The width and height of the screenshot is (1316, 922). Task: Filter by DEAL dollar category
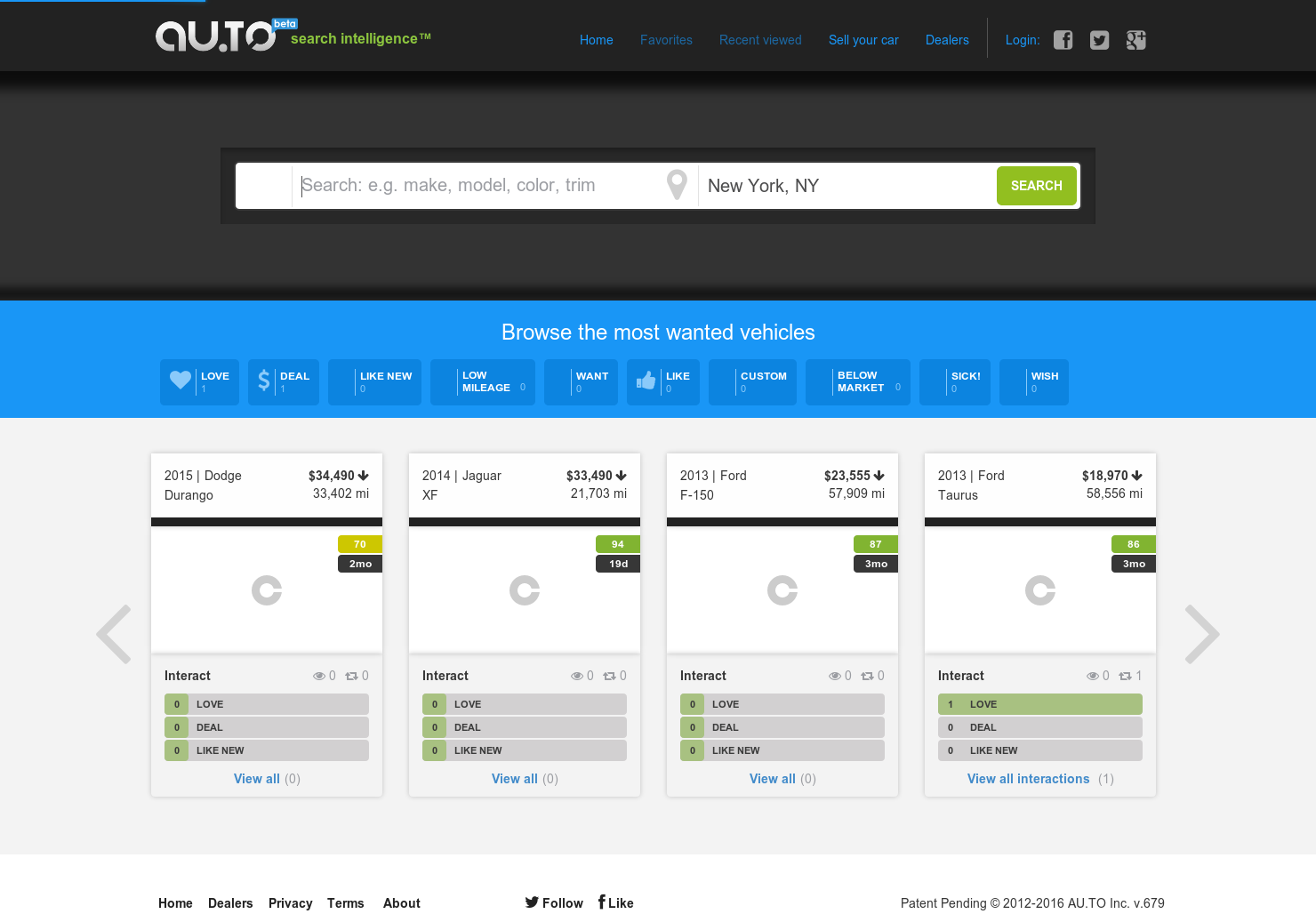[284, 382]
